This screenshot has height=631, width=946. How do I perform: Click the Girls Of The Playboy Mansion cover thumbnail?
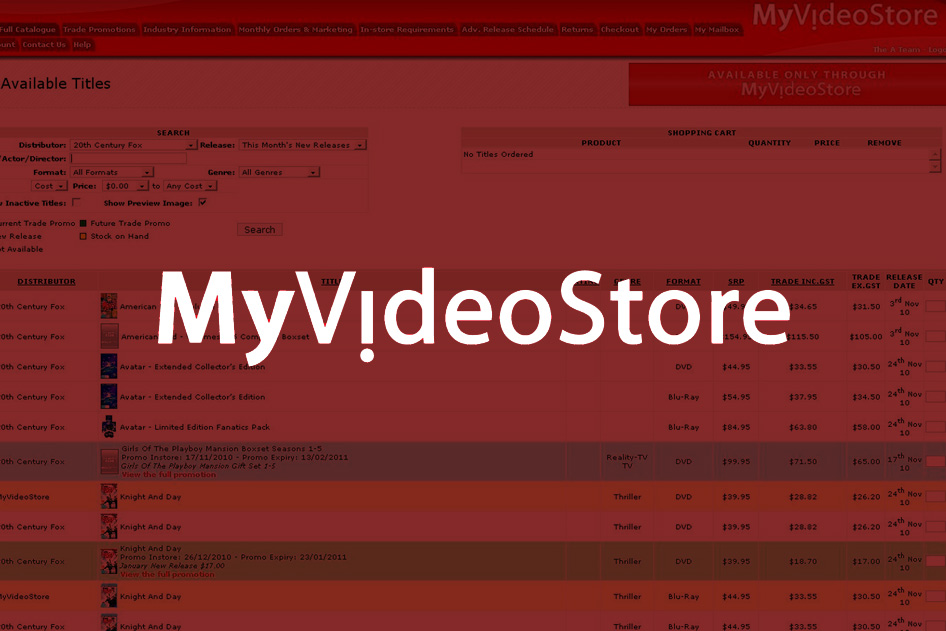[109, 461]
